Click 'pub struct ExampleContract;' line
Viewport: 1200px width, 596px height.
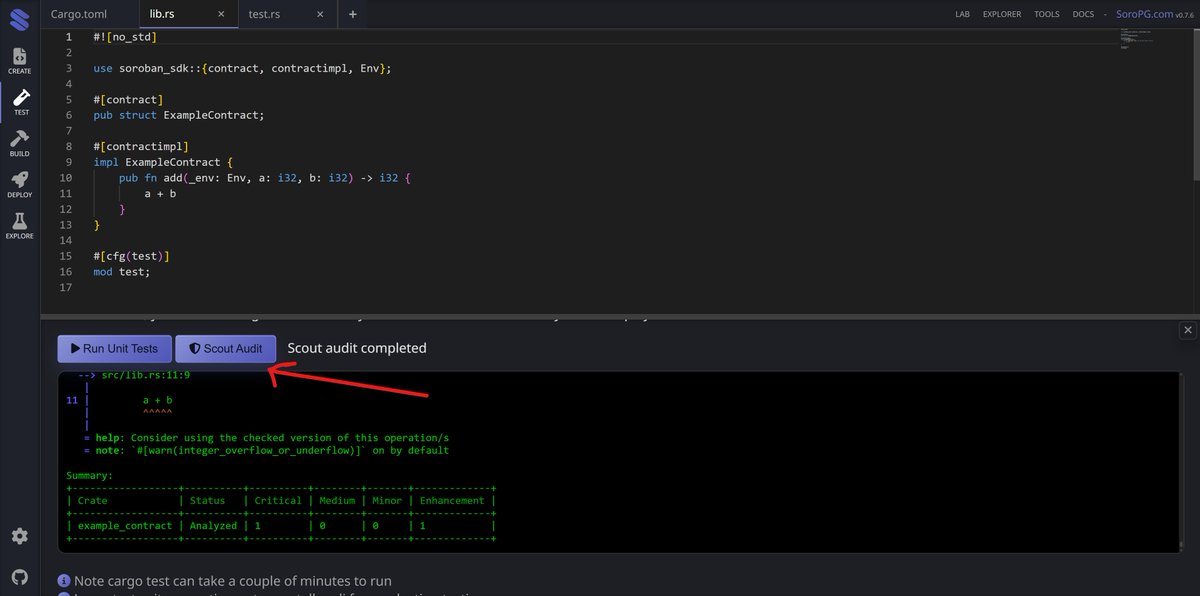point(179,115)
